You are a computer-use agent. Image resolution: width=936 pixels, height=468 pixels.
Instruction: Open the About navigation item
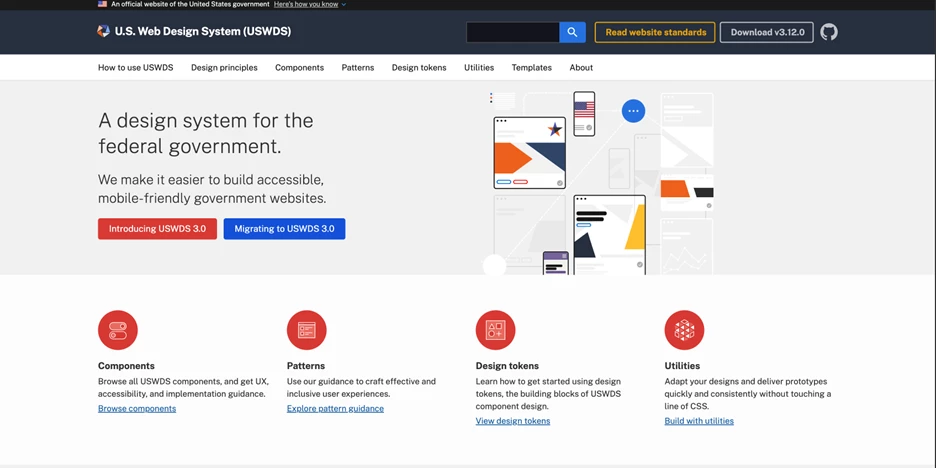point(581,67)
